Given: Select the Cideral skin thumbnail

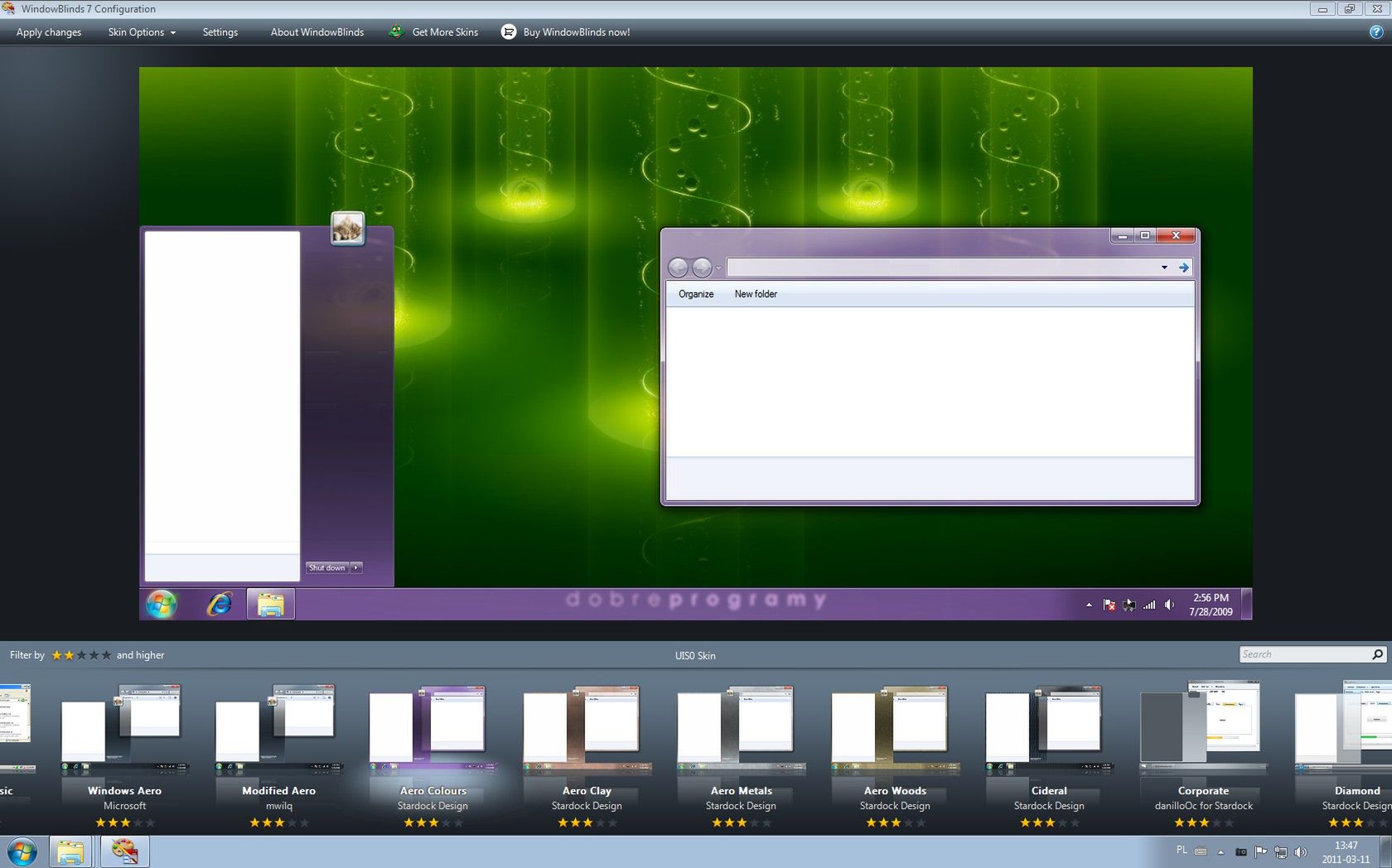Looking at the screenshot, I should coord(1049,729).
